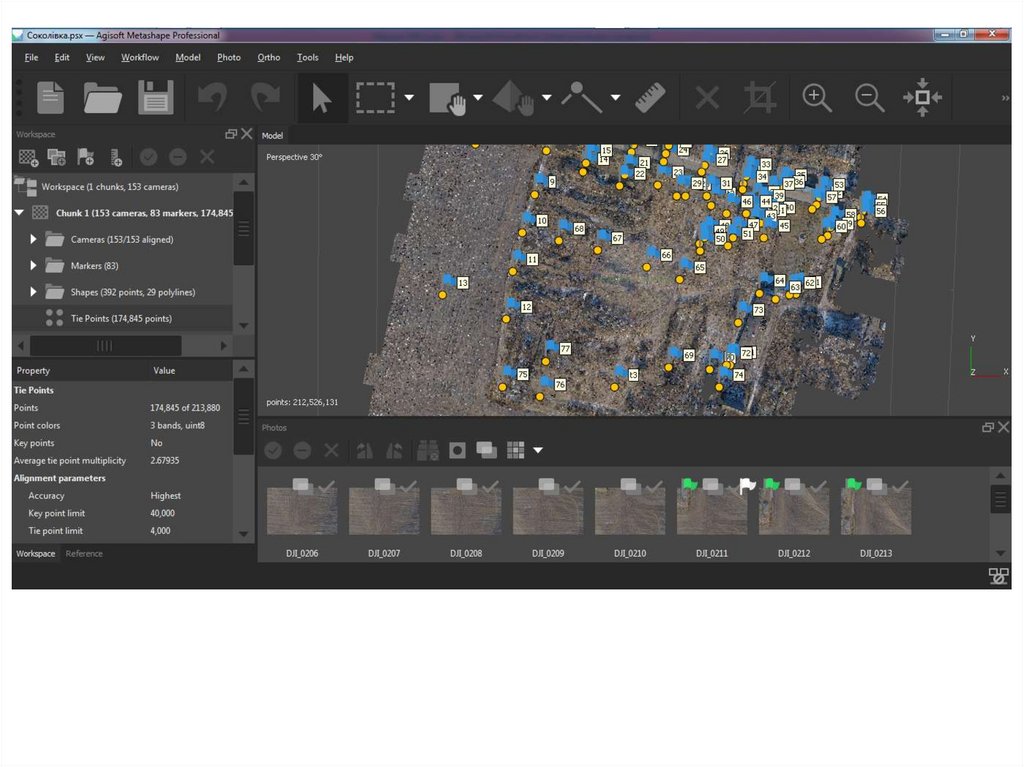Click the Save project floppy icon
This screenshot has width=1024, height=767.
(x=156, y=98)
